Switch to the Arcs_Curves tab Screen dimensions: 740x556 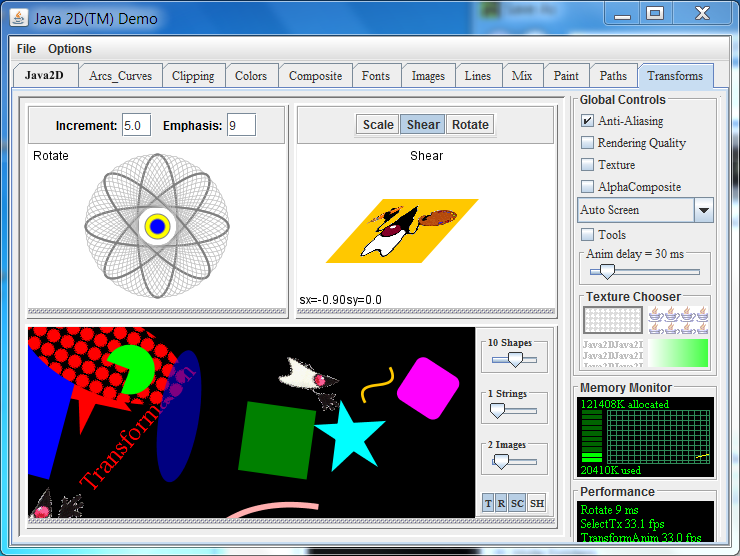coord(120,76)
